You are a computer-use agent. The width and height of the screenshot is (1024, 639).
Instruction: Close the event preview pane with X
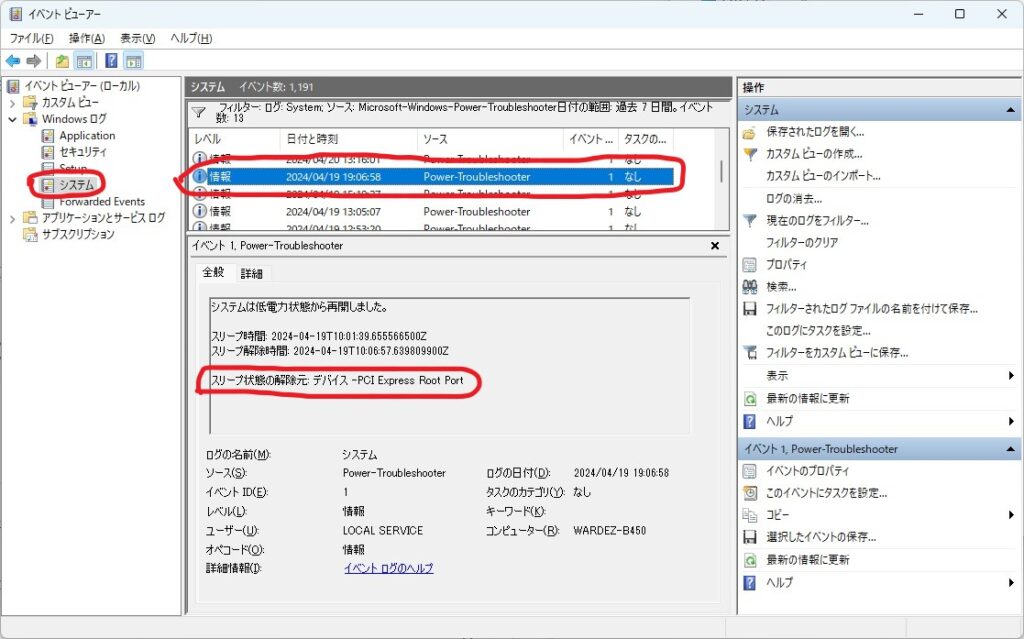pyautogui.click(x=715, y=245)
